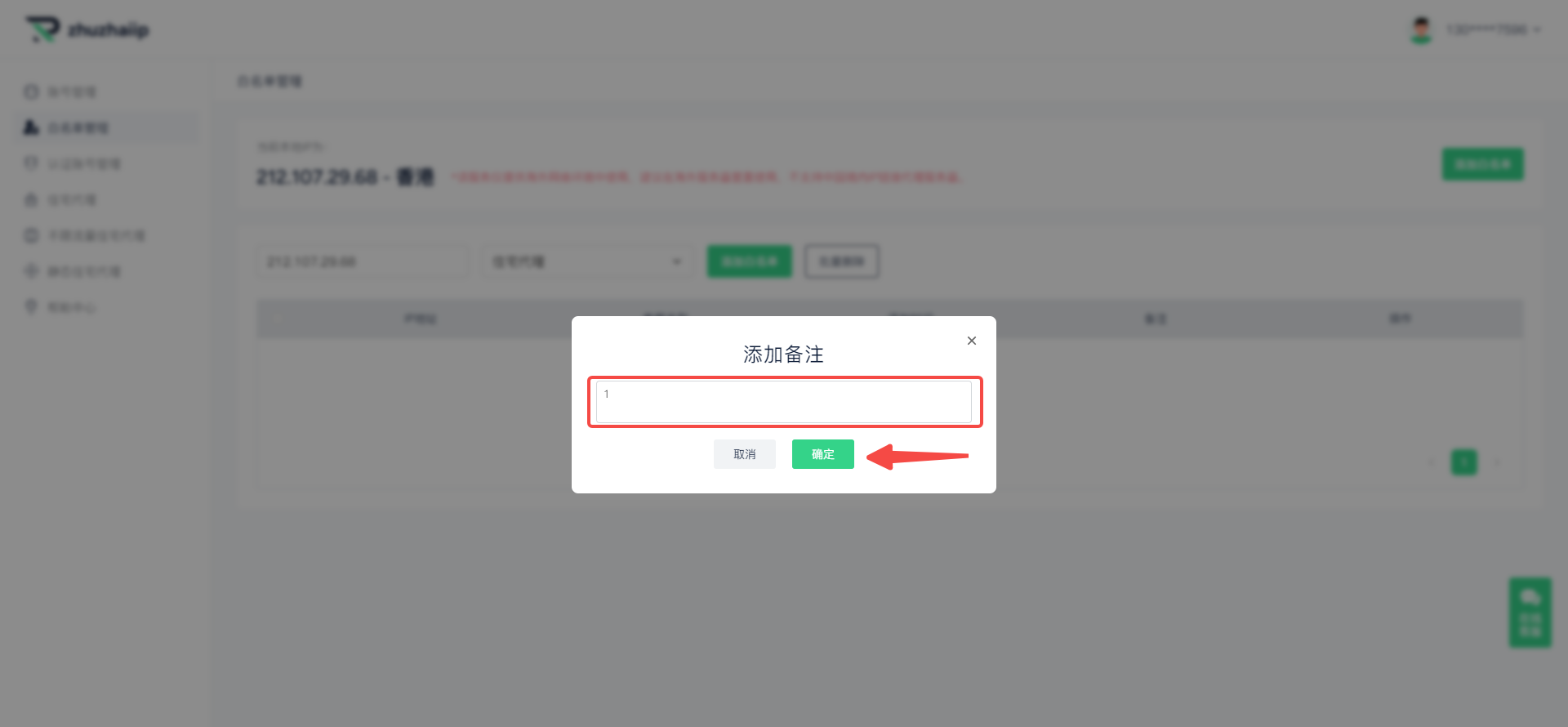This screenshot has width=1568, height=727.
Task: Expand the 住宅代理 proxy type dropdown
Action: [587, 261]
